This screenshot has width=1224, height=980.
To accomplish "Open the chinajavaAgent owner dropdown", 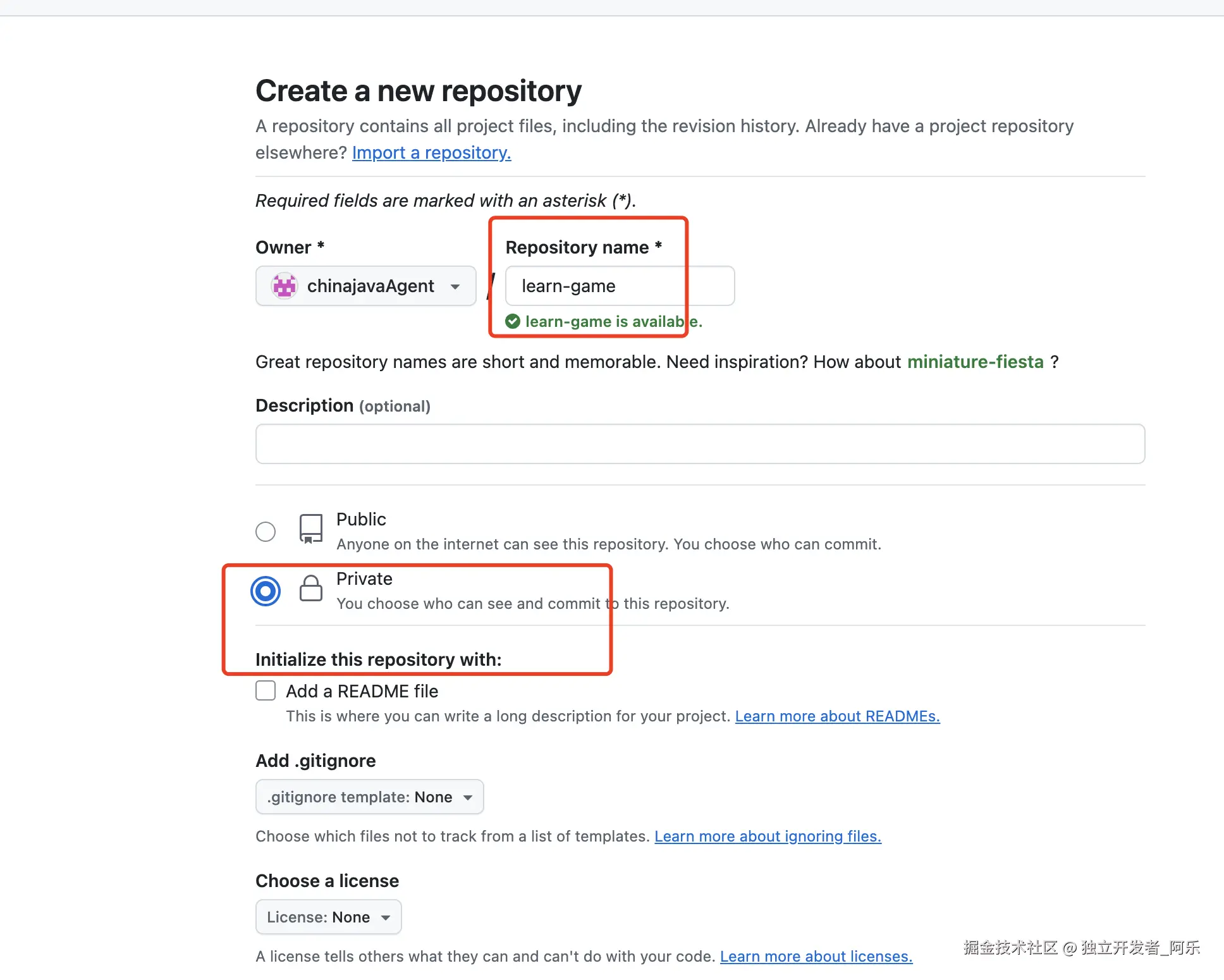I will [365, 286].
